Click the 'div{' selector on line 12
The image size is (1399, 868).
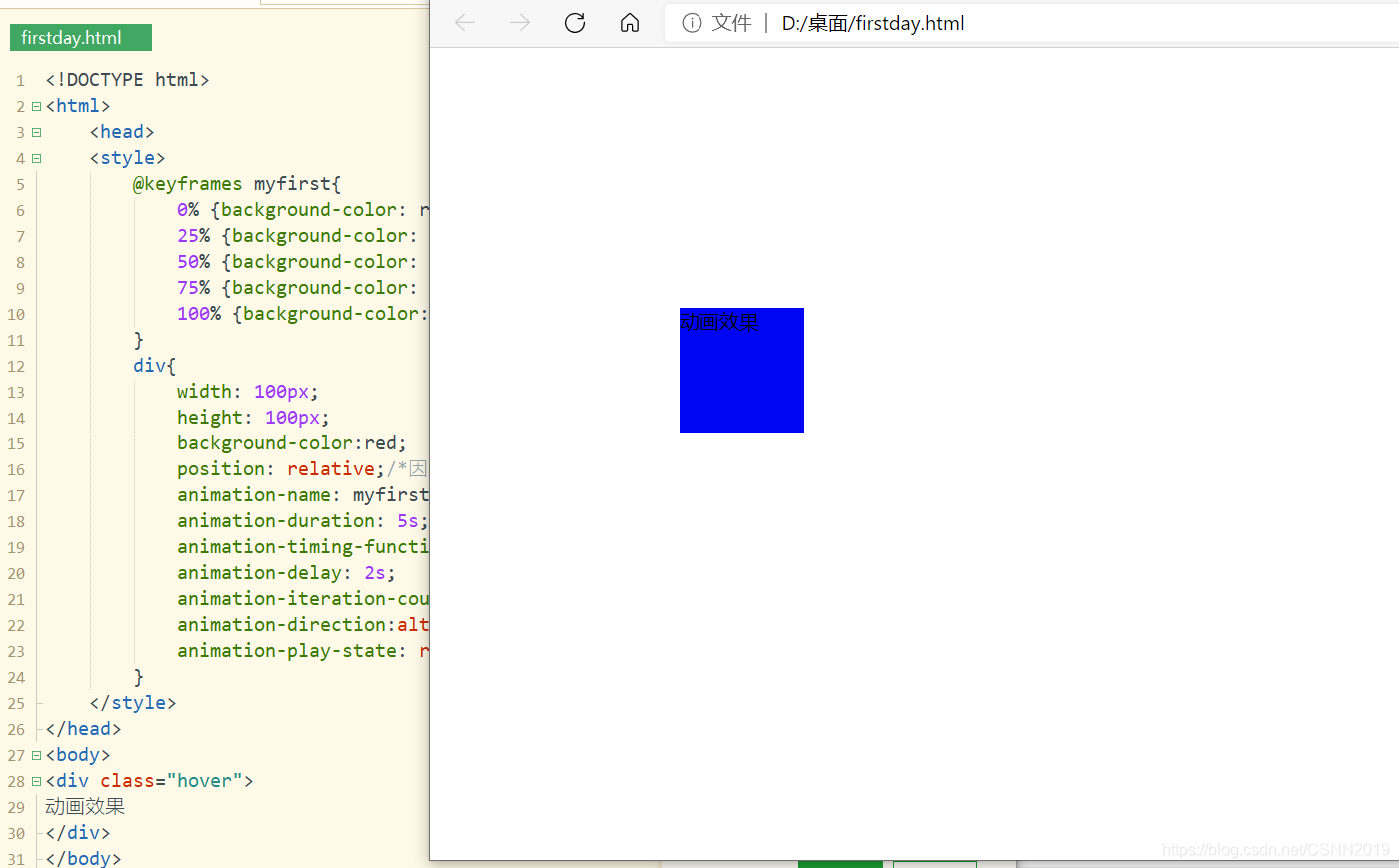154,366
